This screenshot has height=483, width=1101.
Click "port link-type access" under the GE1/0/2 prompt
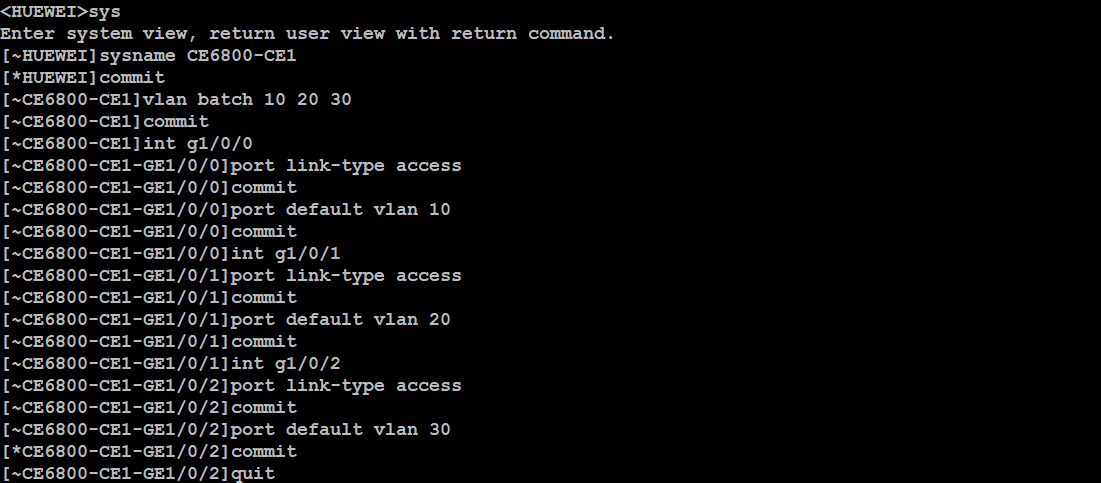tap(347, 386)
